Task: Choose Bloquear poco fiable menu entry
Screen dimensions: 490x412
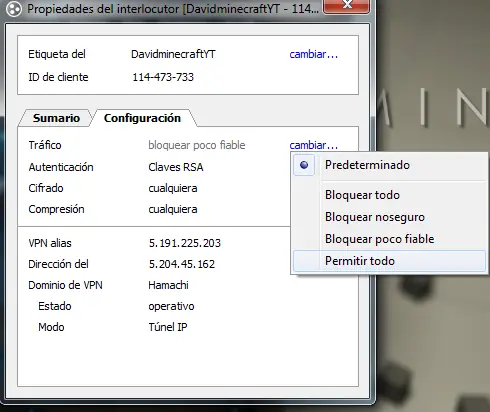Action: tap(389, 239)
